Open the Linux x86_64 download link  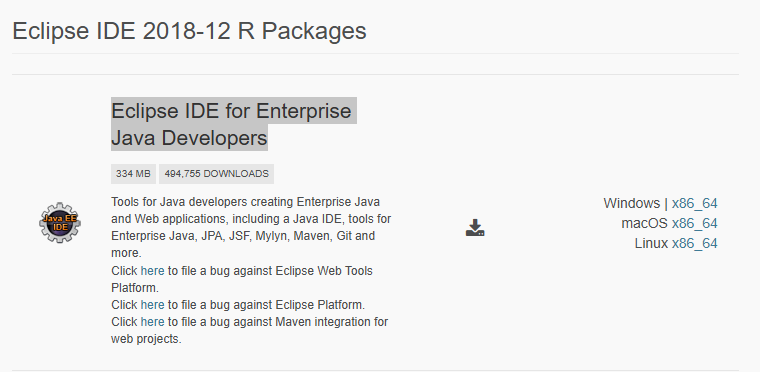pos(695,243)
